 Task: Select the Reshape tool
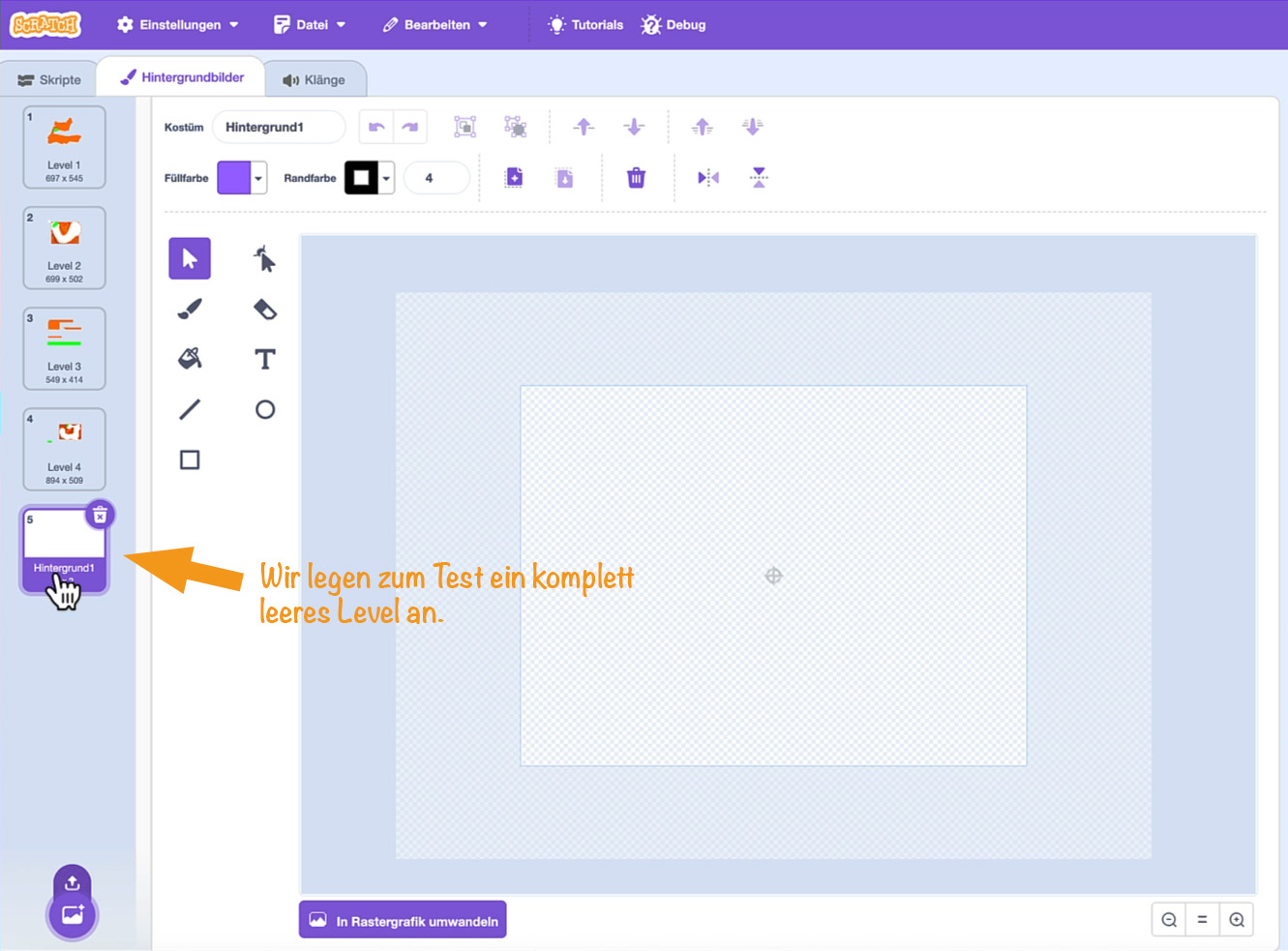coord(264,258)
